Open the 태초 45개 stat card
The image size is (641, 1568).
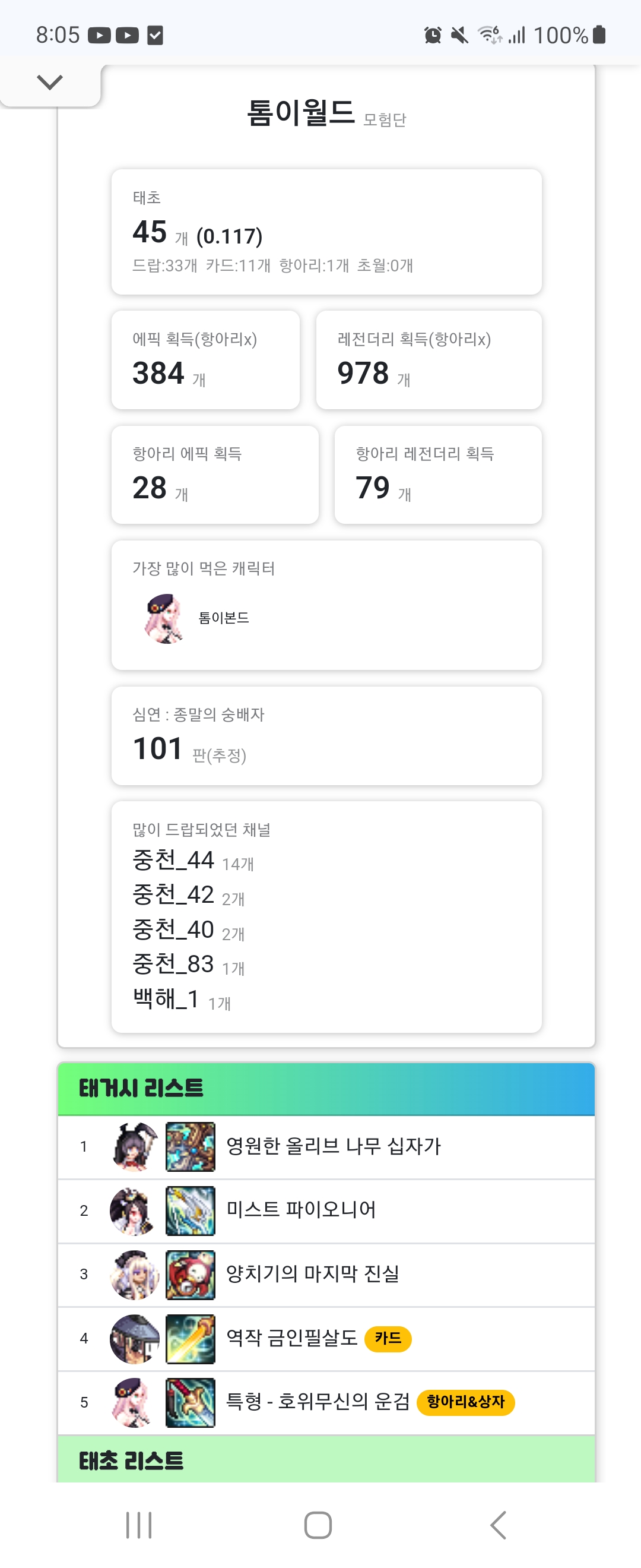[x=326, y=232]
